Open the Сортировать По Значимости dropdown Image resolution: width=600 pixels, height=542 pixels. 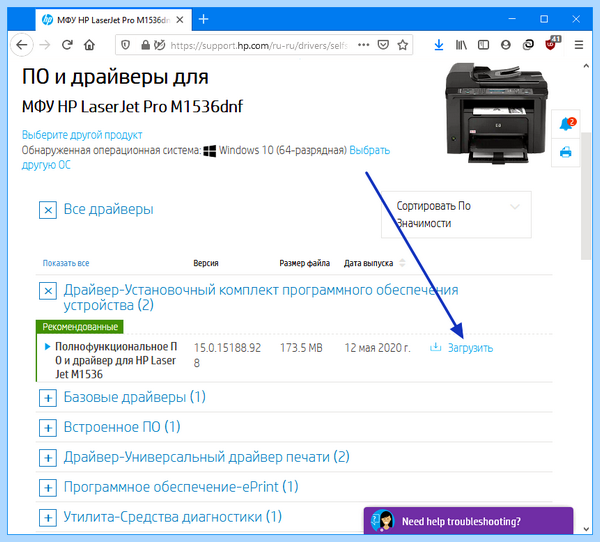[x=456, y=214]
